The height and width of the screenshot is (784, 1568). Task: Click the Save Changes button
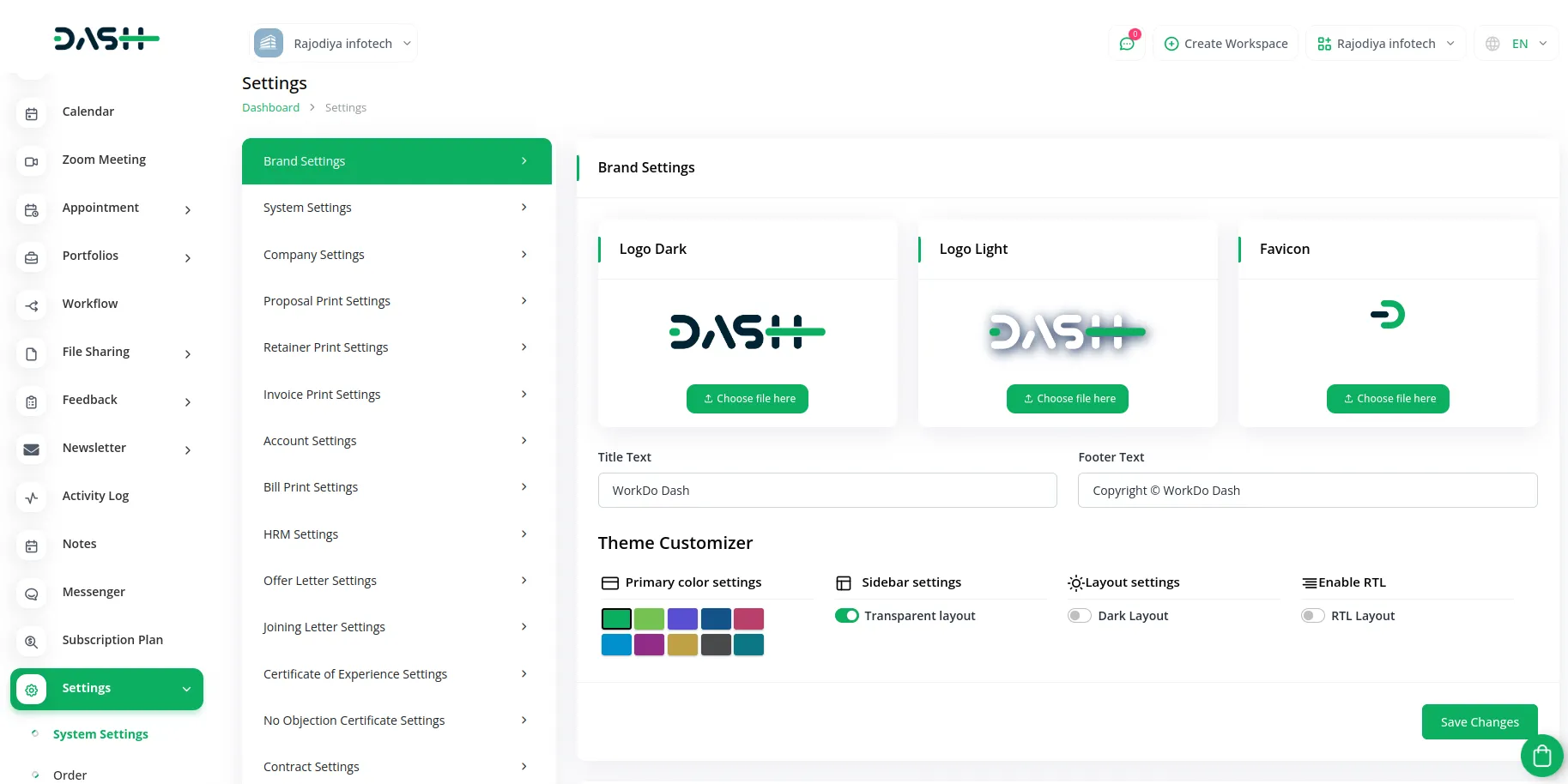pyautogui.click(x=1479, y=721)
